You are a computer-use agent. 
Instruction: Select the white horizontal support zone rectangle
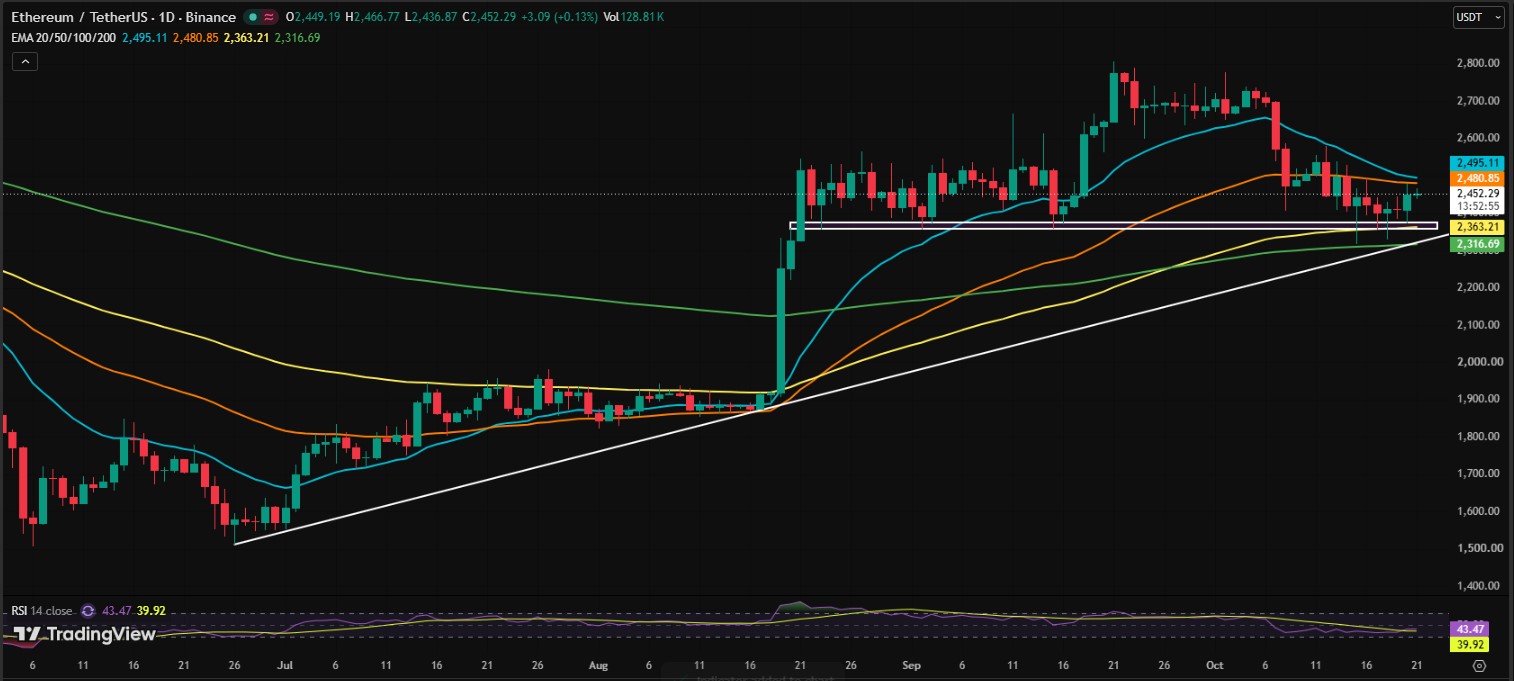click(1113, 226)
